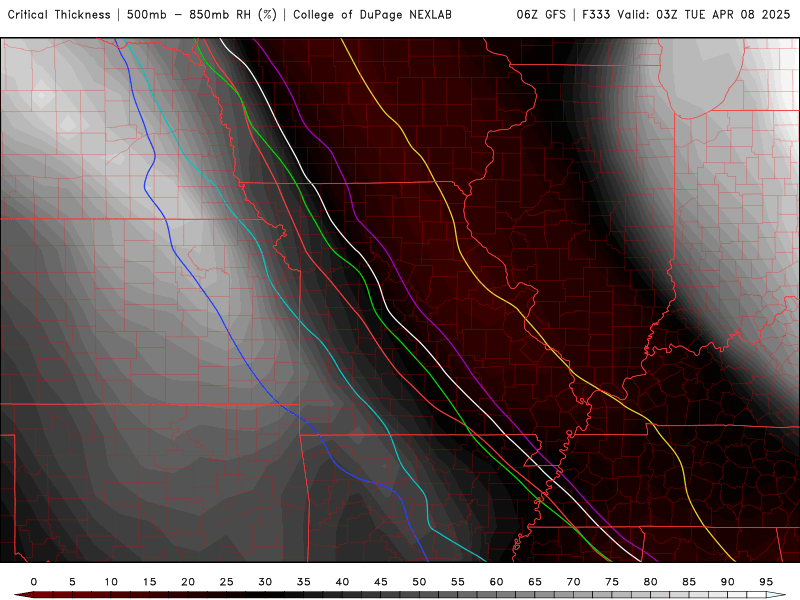This screenshot has height=600, width=800.
Task: Click the '70' colorbar label
Action: [x=573, y=582]
